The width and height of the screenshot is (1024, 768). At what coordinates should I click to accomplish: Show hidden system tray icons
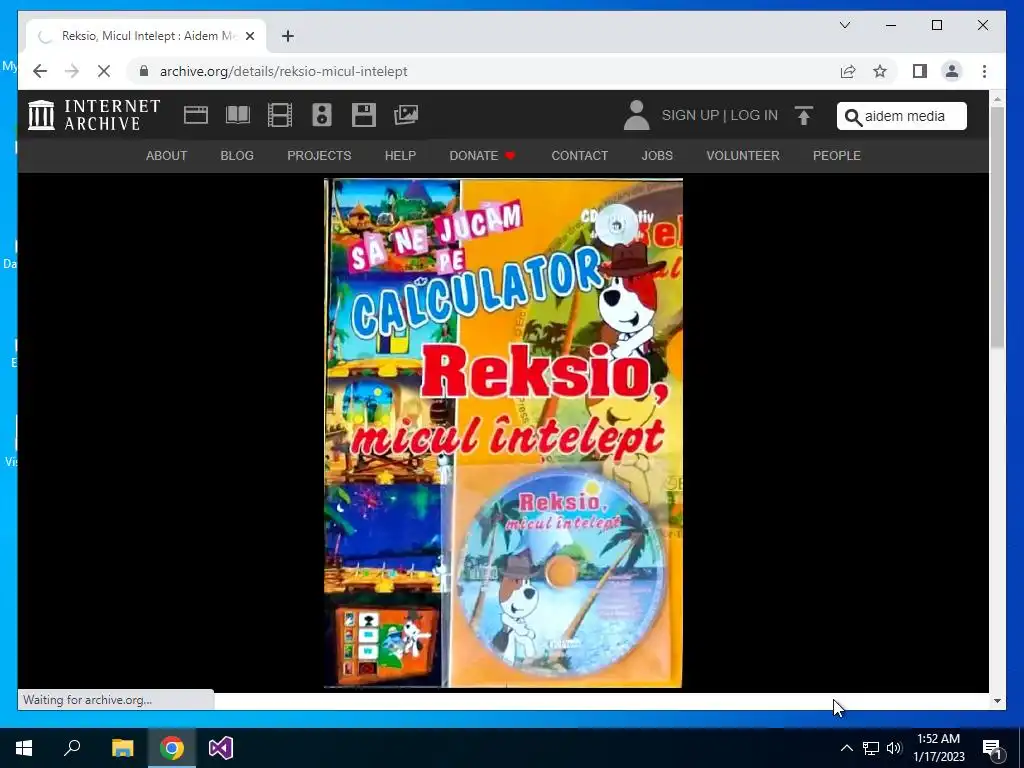pos(846,748)
